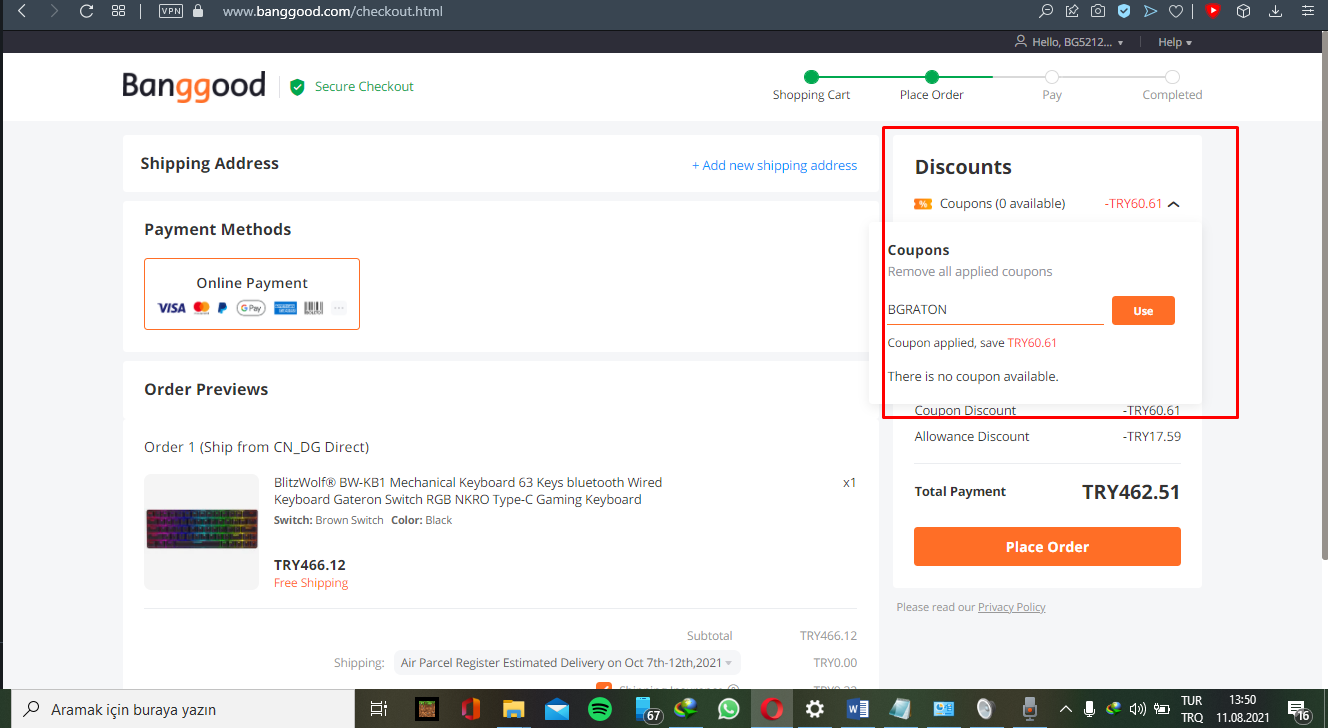Open the Help menu
Screen dimensions: 1328x728
tap(1174, 42)
